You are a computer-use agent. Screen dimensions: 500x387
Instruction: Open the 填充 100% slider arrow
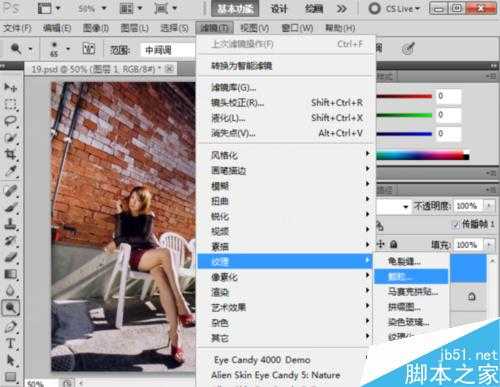point(489,245)
